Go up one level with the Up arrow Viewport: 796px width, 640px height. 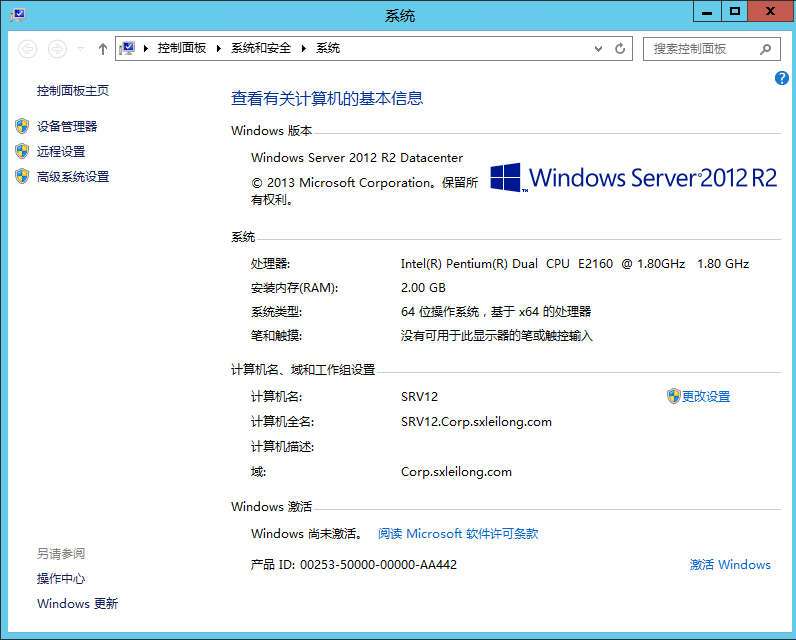pos(103,49)
